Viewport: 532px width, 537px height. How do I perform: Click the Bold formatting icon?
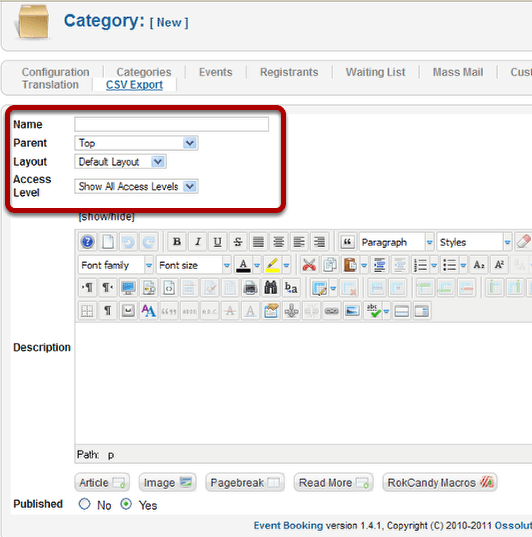(177, 242)
